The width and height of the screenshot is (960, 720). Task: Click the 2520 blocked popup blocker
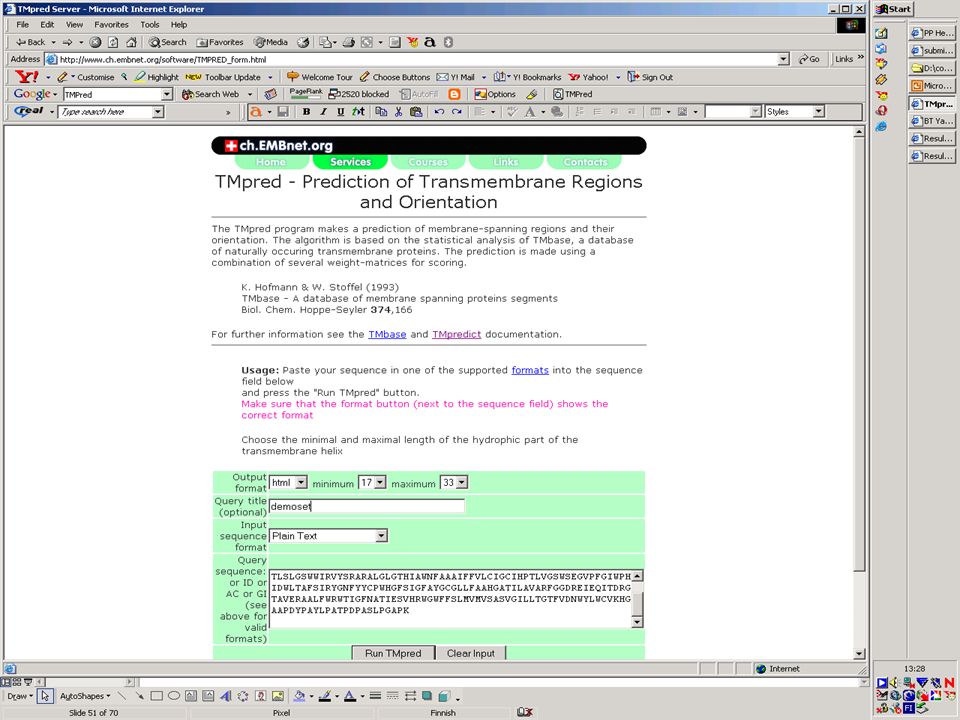click(x=359, y=94)
